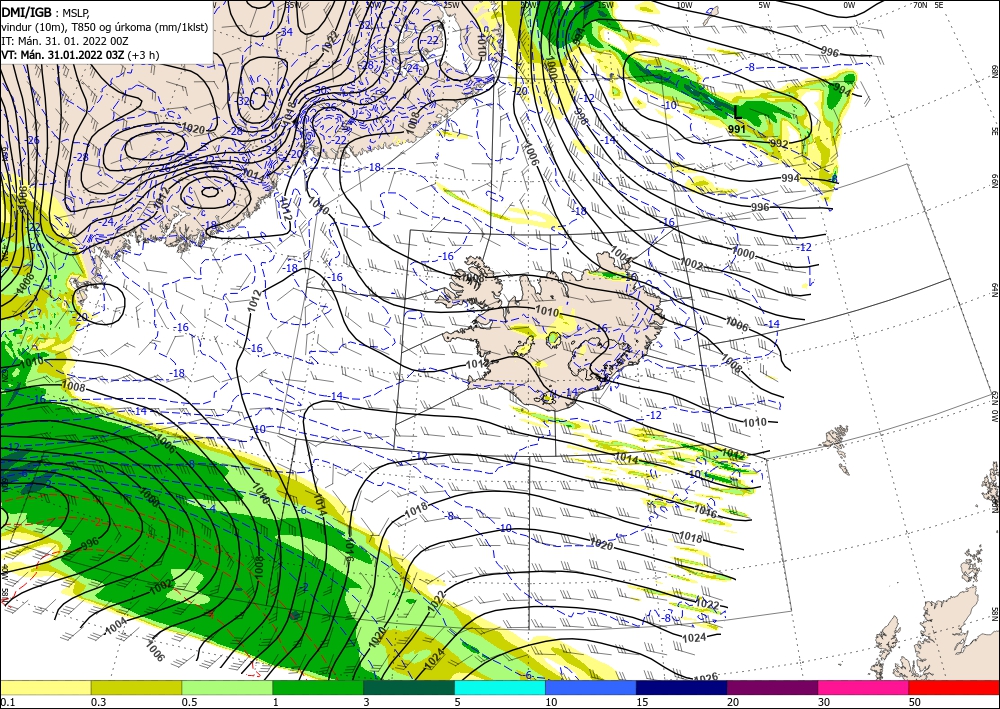1000x709 pixels.
Task: Click the '1026' isobar label at bottom
Action: 704,677
